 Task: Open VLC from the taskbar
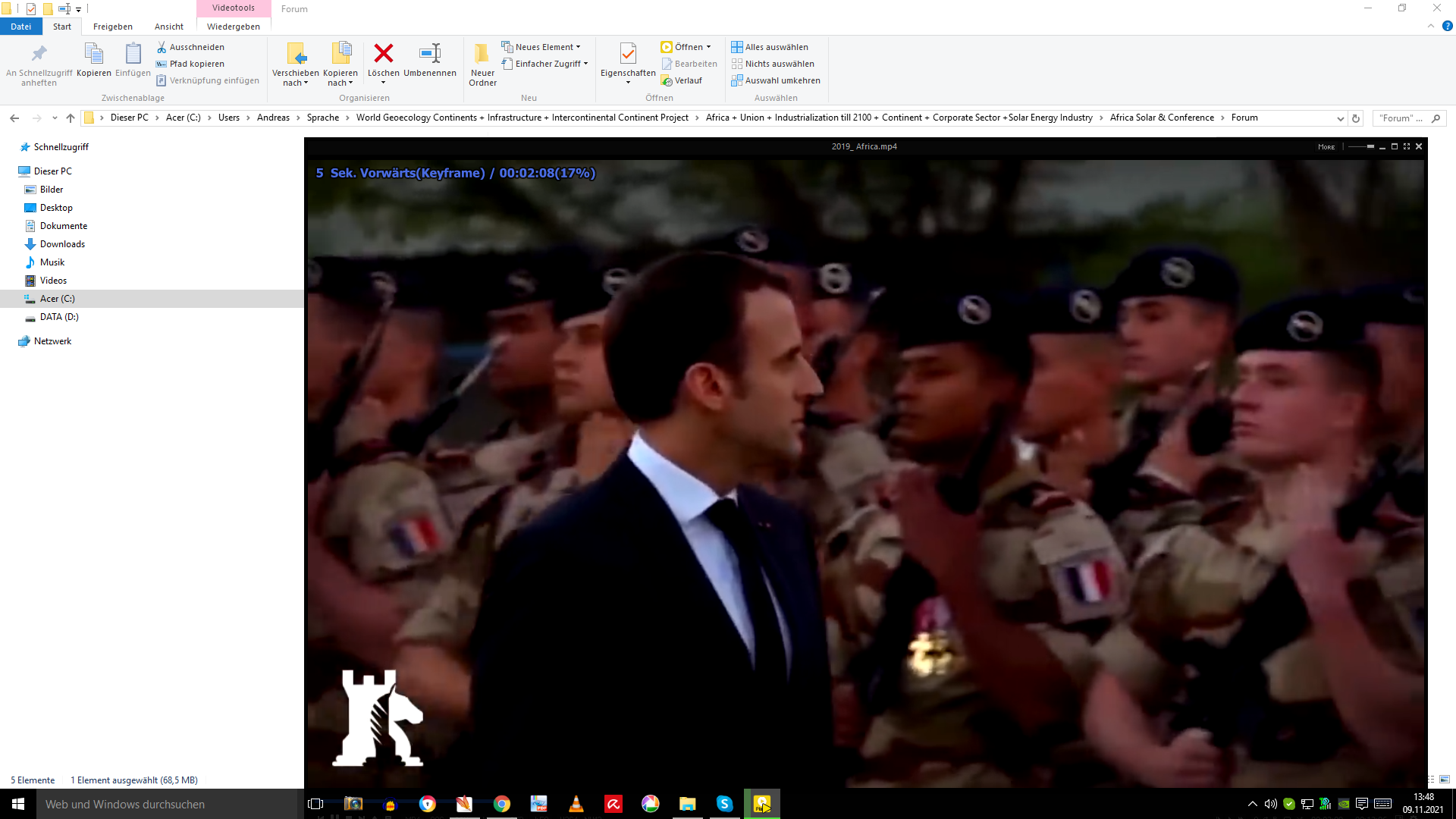point(576,804)
